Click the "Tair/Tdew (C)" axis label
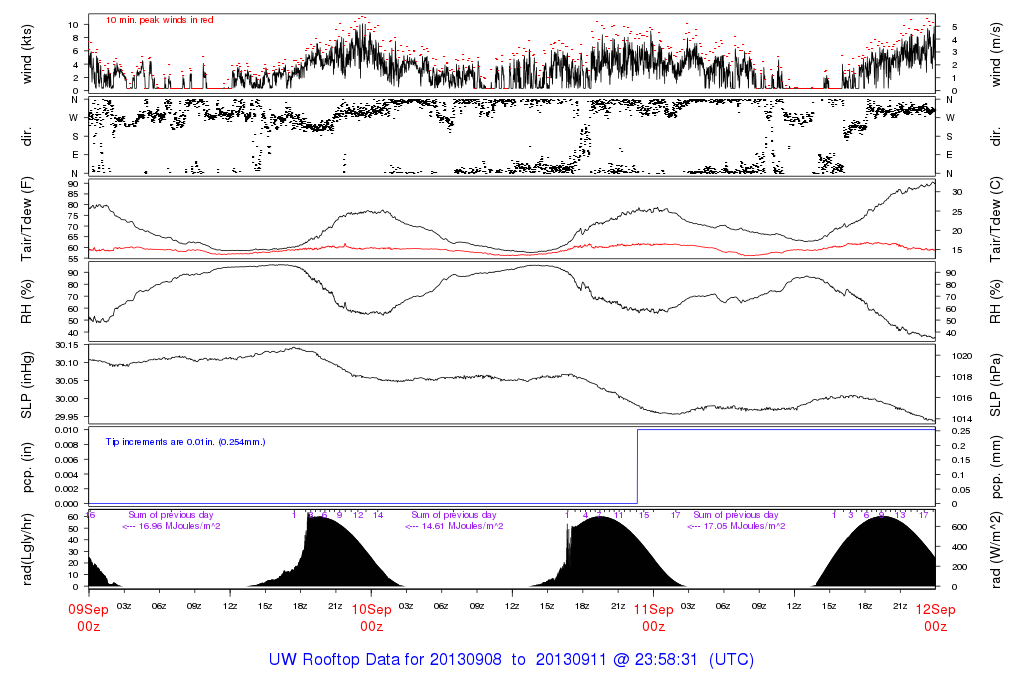This screenshot has height=700, width=1024. point(995,219)
